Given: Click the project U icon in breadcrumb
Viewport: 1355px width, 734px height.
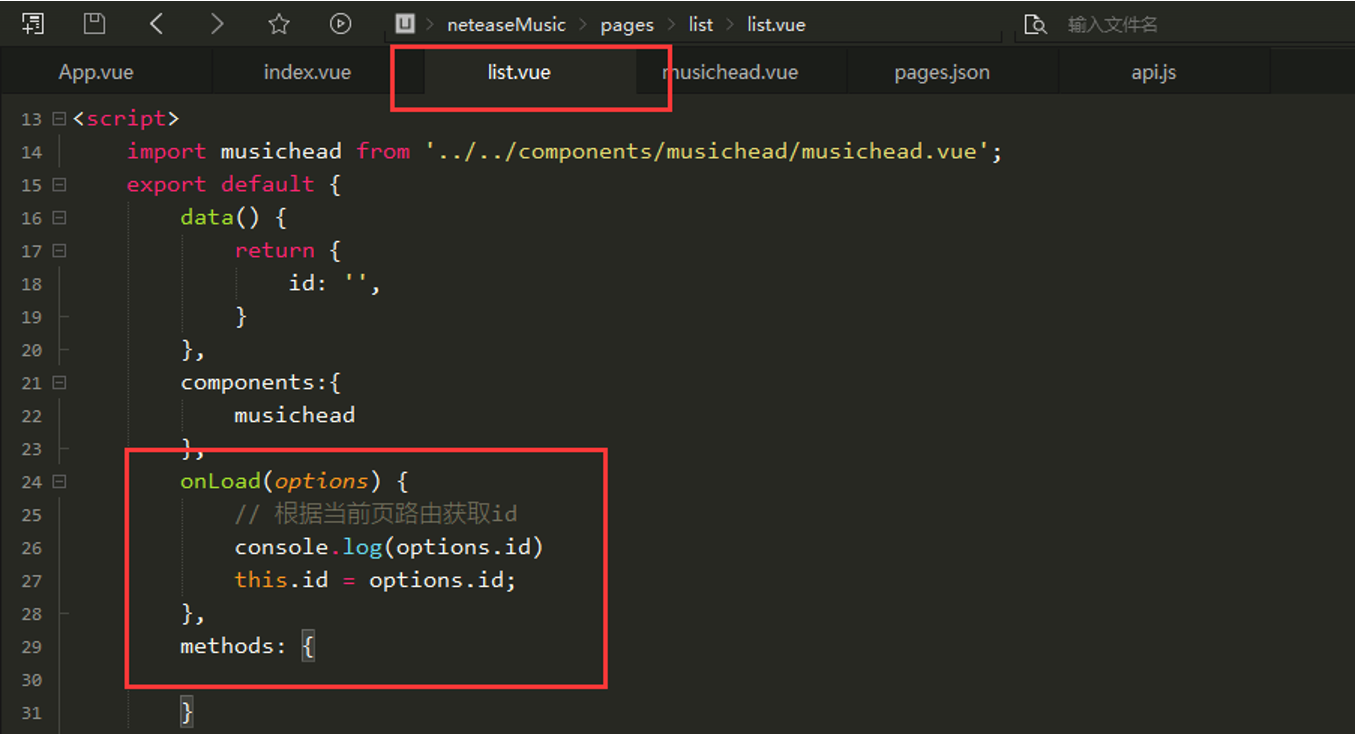Looking at the screenshot, I should tap(405, 24).
